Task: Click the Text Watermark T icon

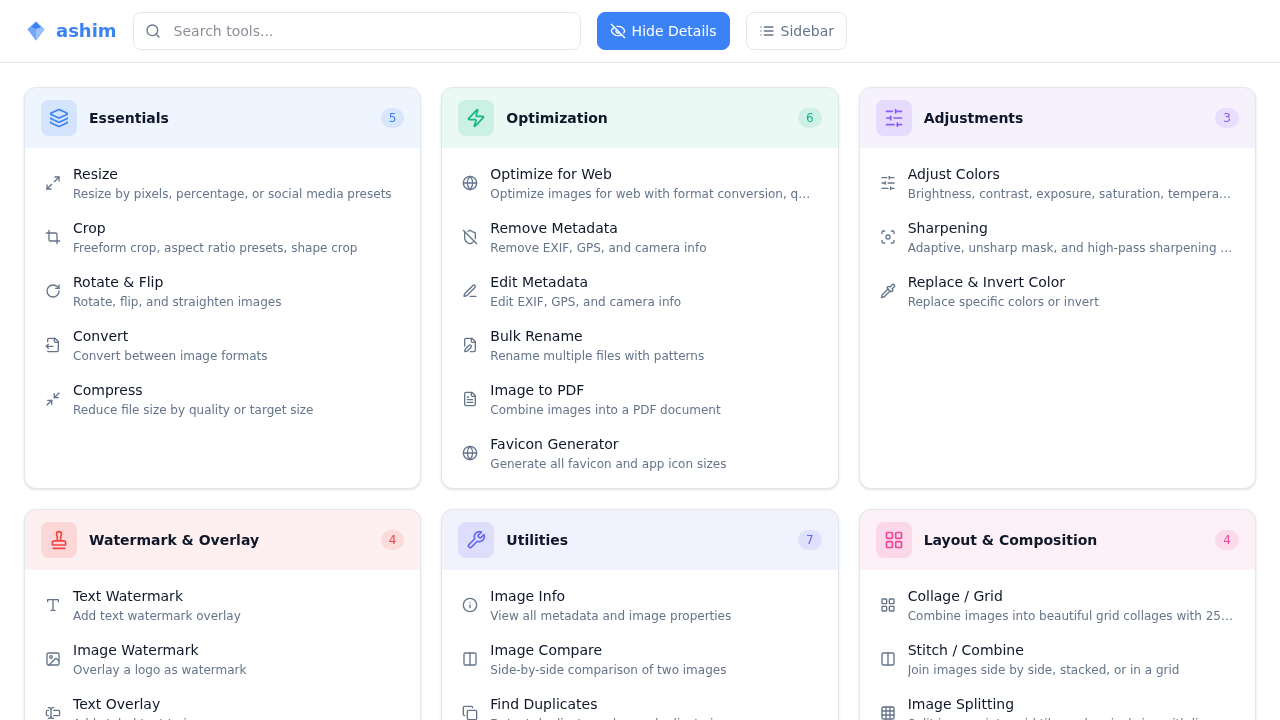Action: 53,605
